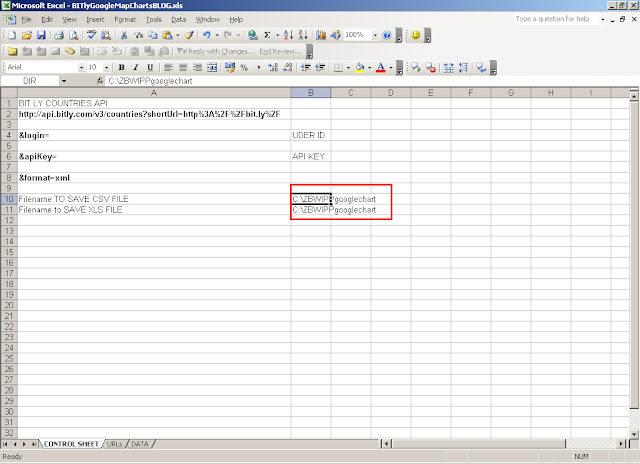Switch to the DATA sheet tab
This screenshot has height=464, width=640.
coord(140,444)
